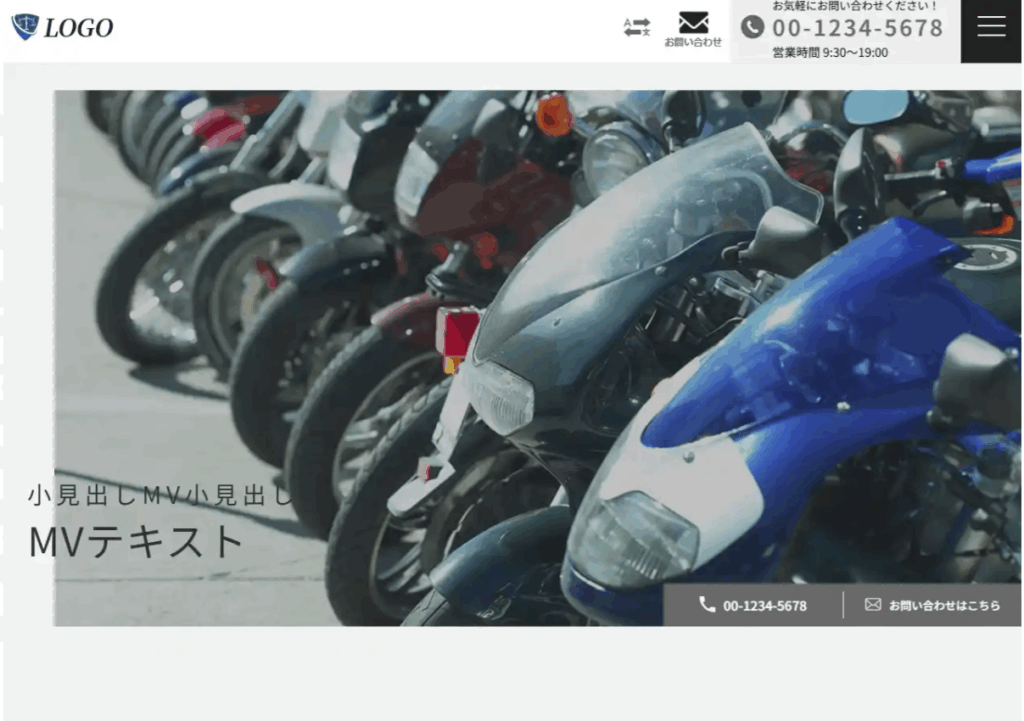The height and width of the screenshot is (721, 1024).
Task: Open the language translate icon
Action: pos(637,27)
